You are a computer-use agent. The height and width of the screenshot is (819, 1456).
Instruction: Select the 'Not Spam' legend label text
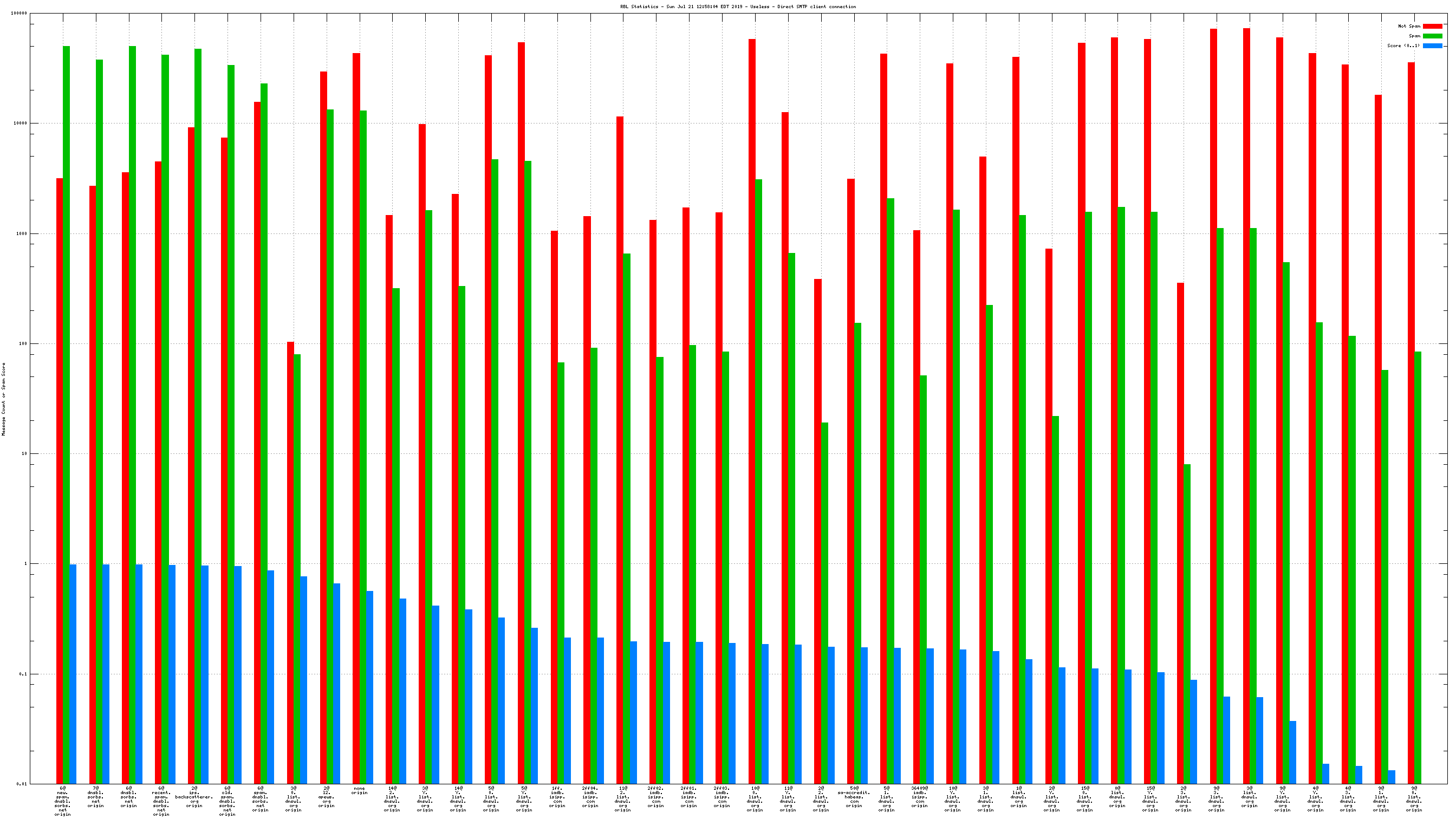coord(1408,26)
